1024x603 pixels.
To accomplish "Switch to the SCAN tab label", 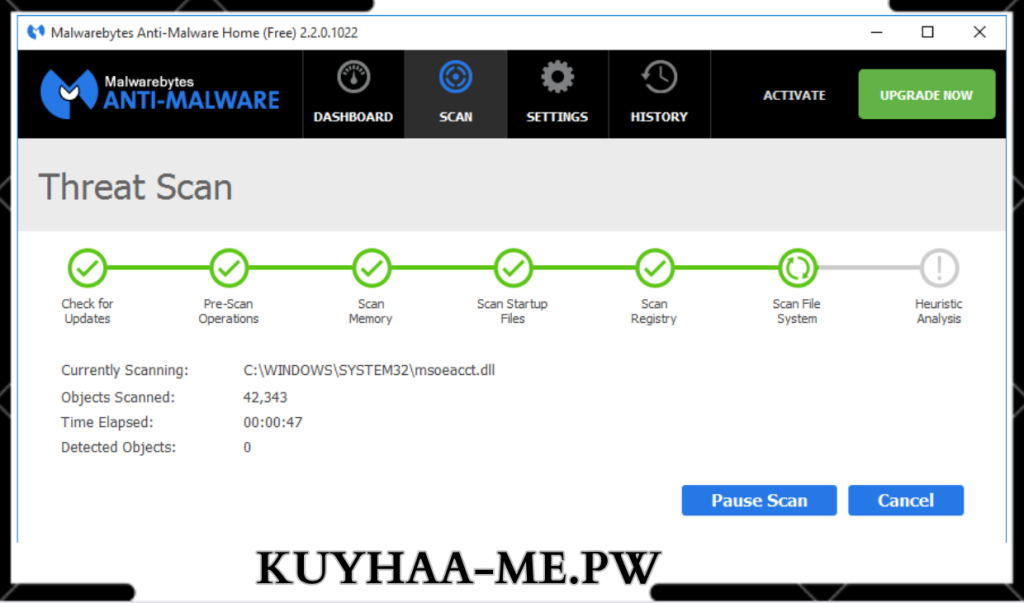I will pyautogui.click(x=455, y=117).
